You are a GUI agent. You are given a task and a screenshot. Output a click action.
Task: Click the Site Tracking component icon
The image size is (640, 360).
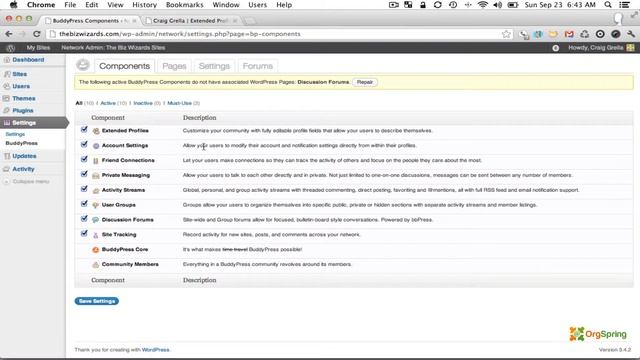click(96, 235)
